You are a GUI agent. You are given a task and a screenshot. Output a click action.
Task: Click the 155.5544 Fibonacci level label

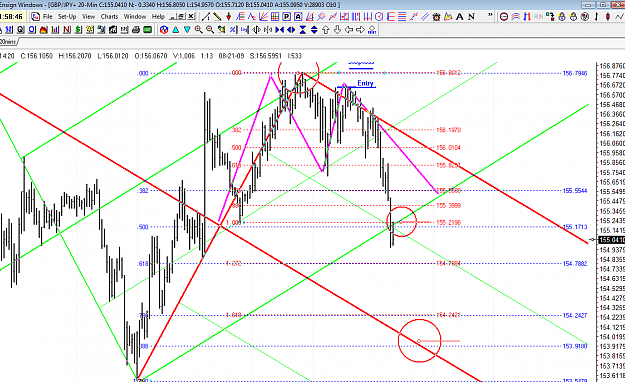tap(575, 191)
